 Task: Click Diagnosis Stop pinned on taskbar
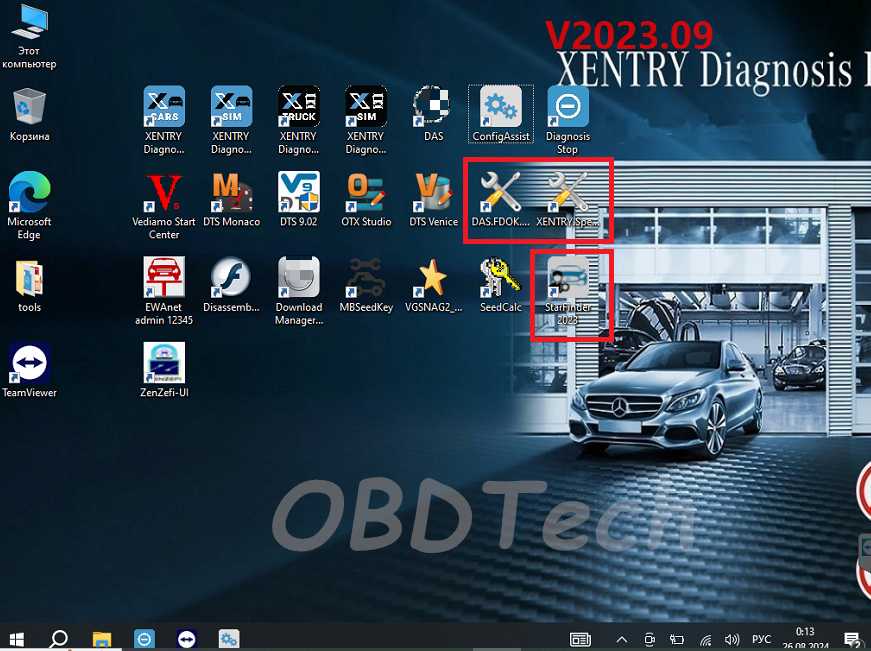point(144,639)
